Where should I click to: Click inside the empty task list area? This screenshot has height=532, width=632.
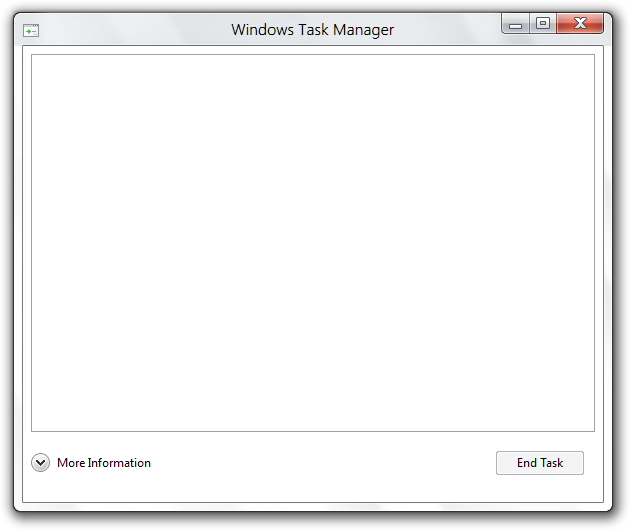pyautogui.click(x=313, y=243)
